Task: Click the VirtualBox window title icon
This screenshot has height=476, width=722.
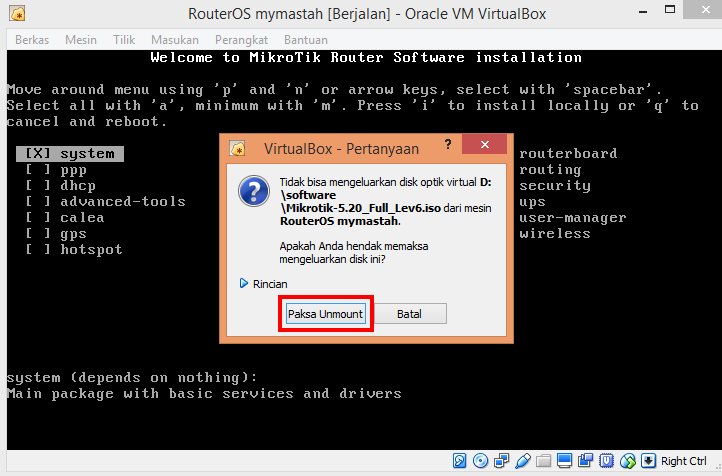Action: (17, 13)
